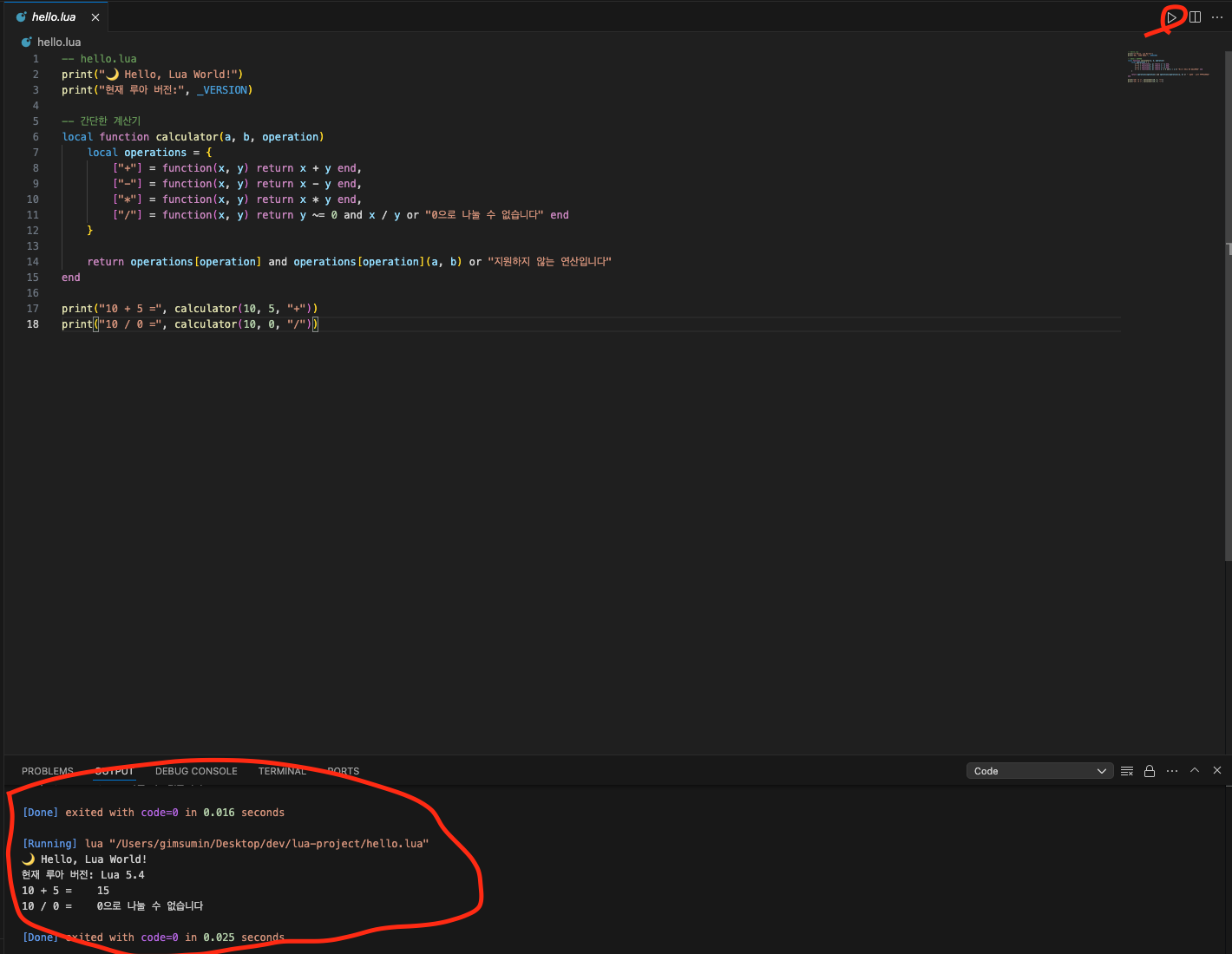This screenshot has height=954, width=1232.
Task: Clear the output panel contents
Action: [1127, 771]
